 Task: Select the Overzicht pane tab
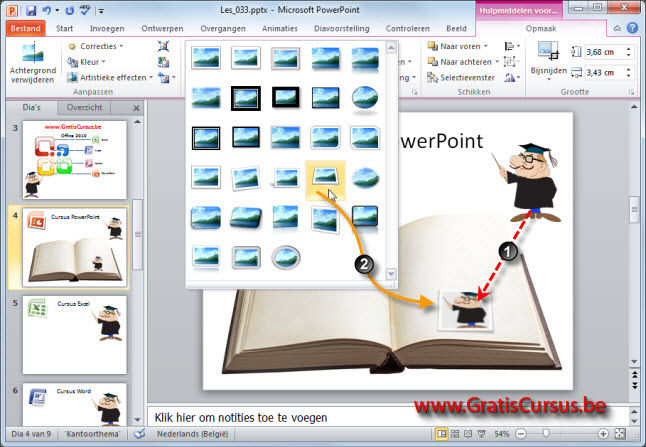[x=84, y=108]
